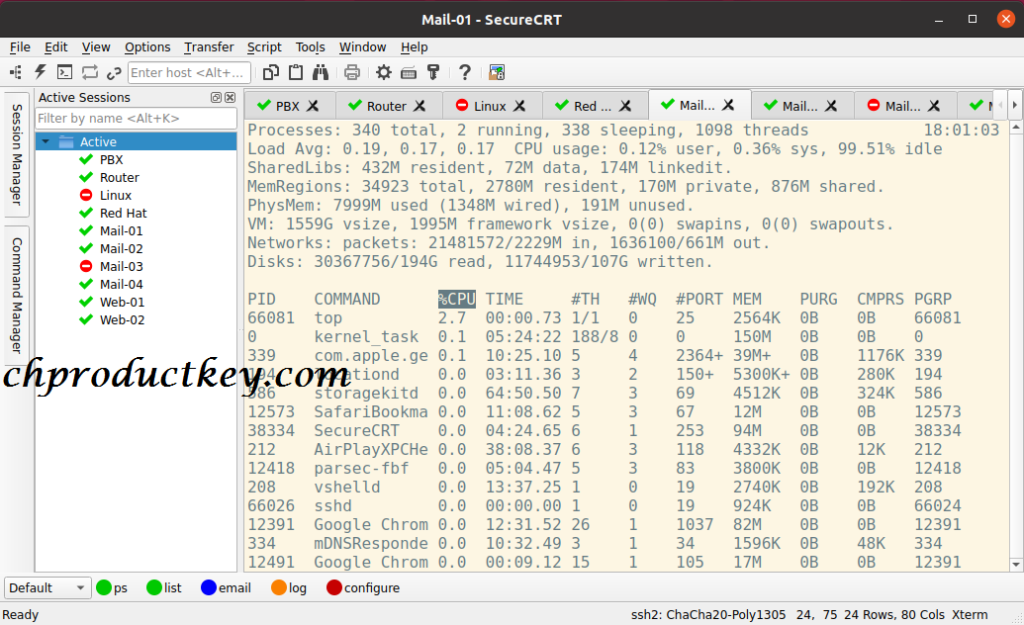The width and height of the screenshot is (1024, 625).
Task: Show more tabs with the right arrow
Action: tap(1014, 105)
